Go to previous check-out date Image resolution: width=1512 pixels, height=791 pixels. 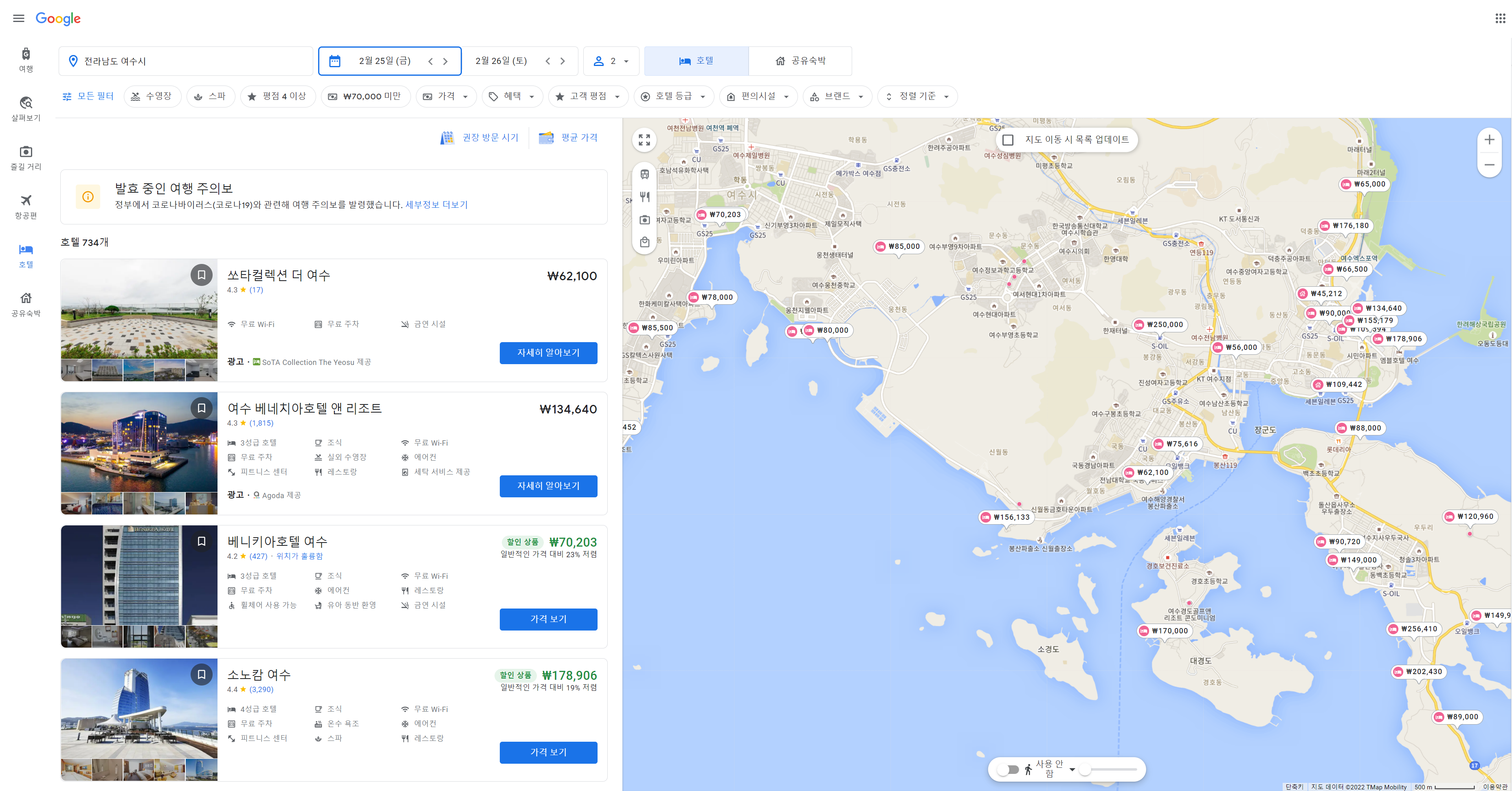547,61
